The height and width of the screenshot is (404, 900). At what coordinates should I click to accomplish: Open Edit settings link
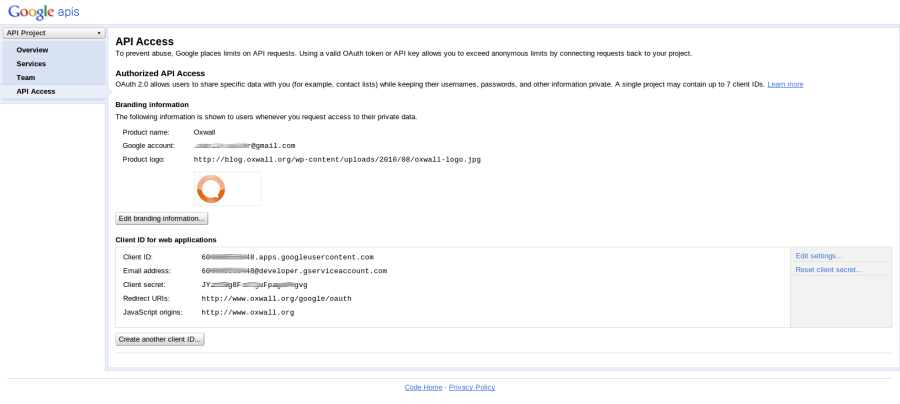[818, 256]
